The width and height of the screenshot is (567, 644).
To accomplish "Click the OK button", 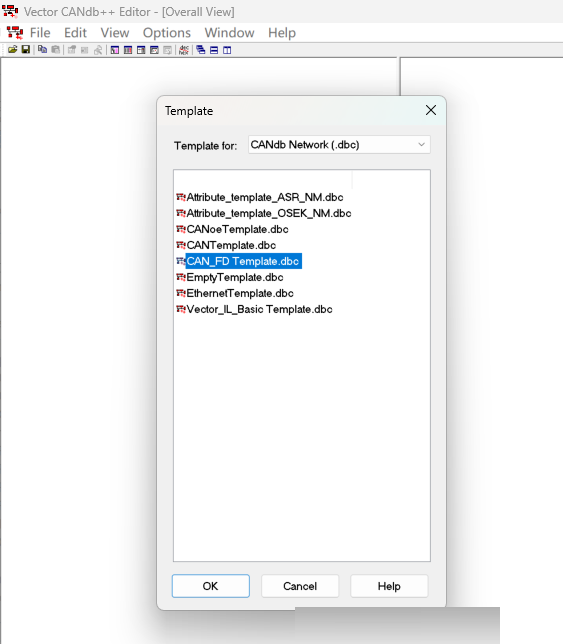I will coord(211,586).
